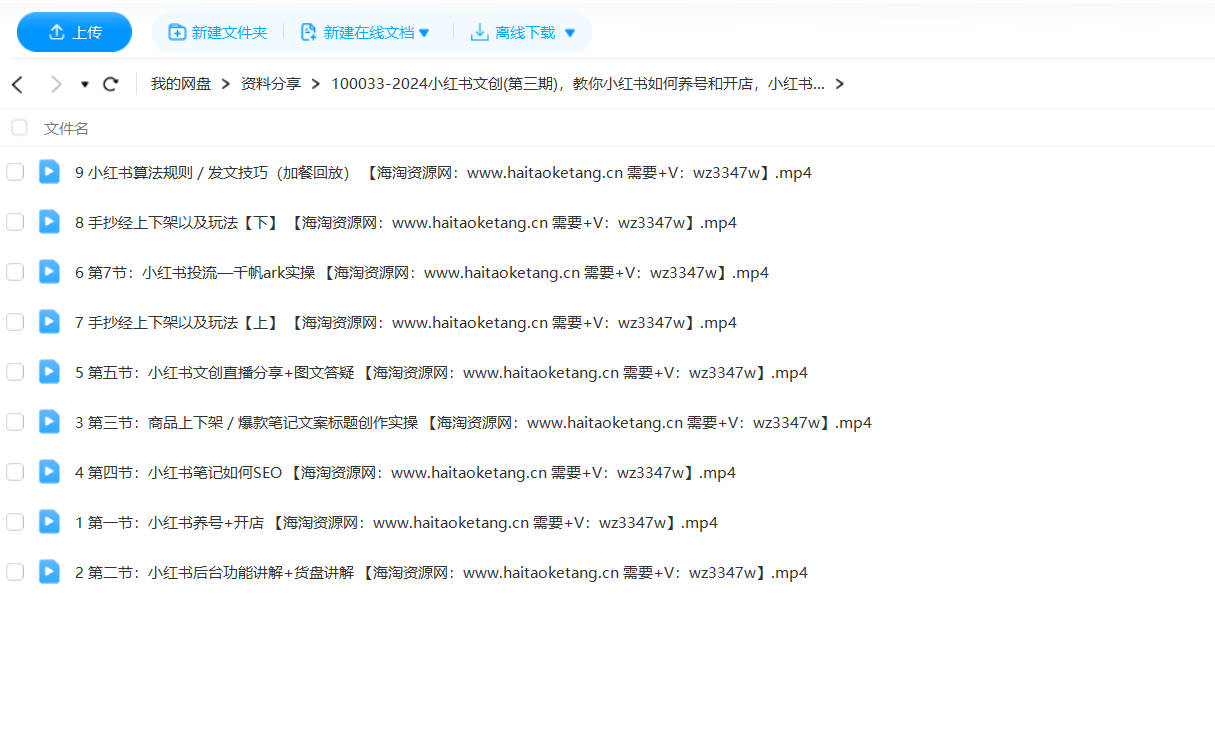This screenshot has width=1215, height=756.
Task: Click video icon of 3 第三节 商品上下架
Action: tap(49, 422)
